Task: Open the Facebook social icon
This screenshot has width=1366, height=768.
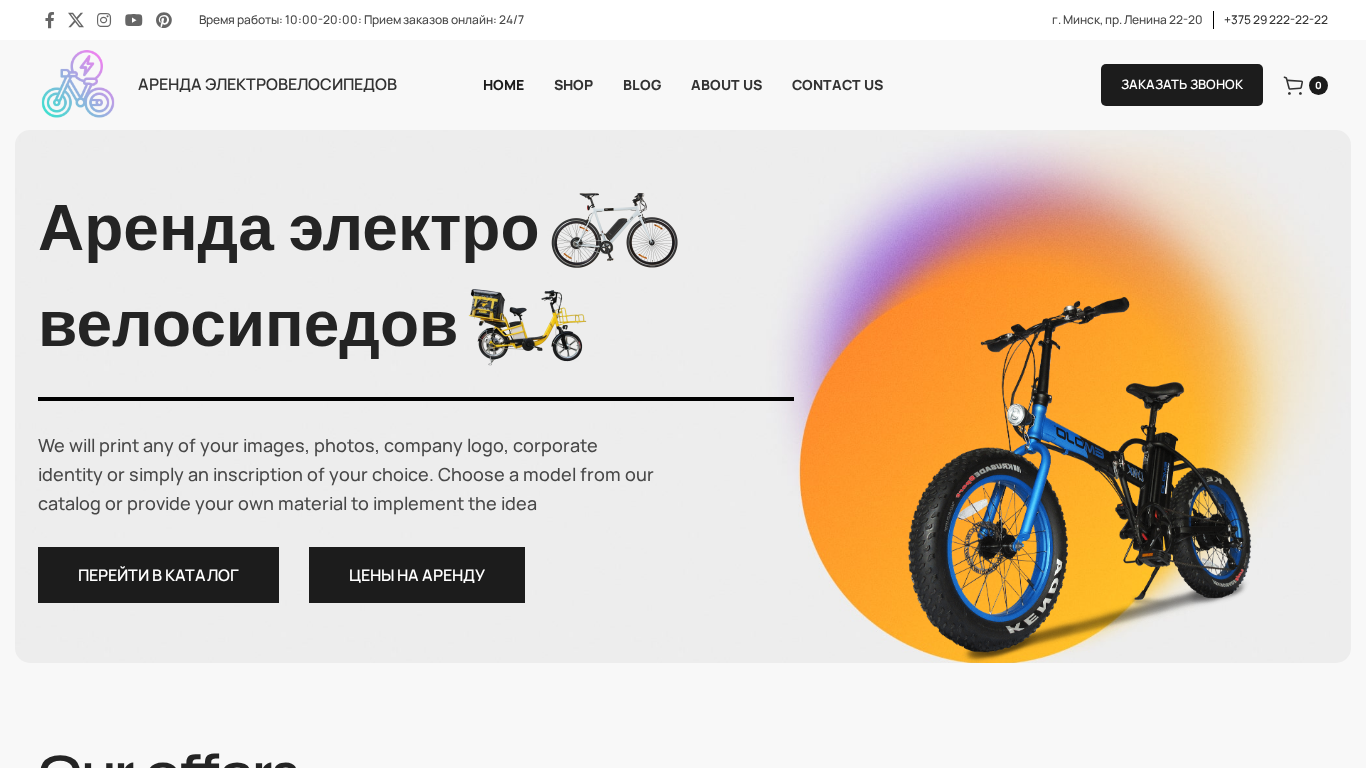Action: pos(49,20)
